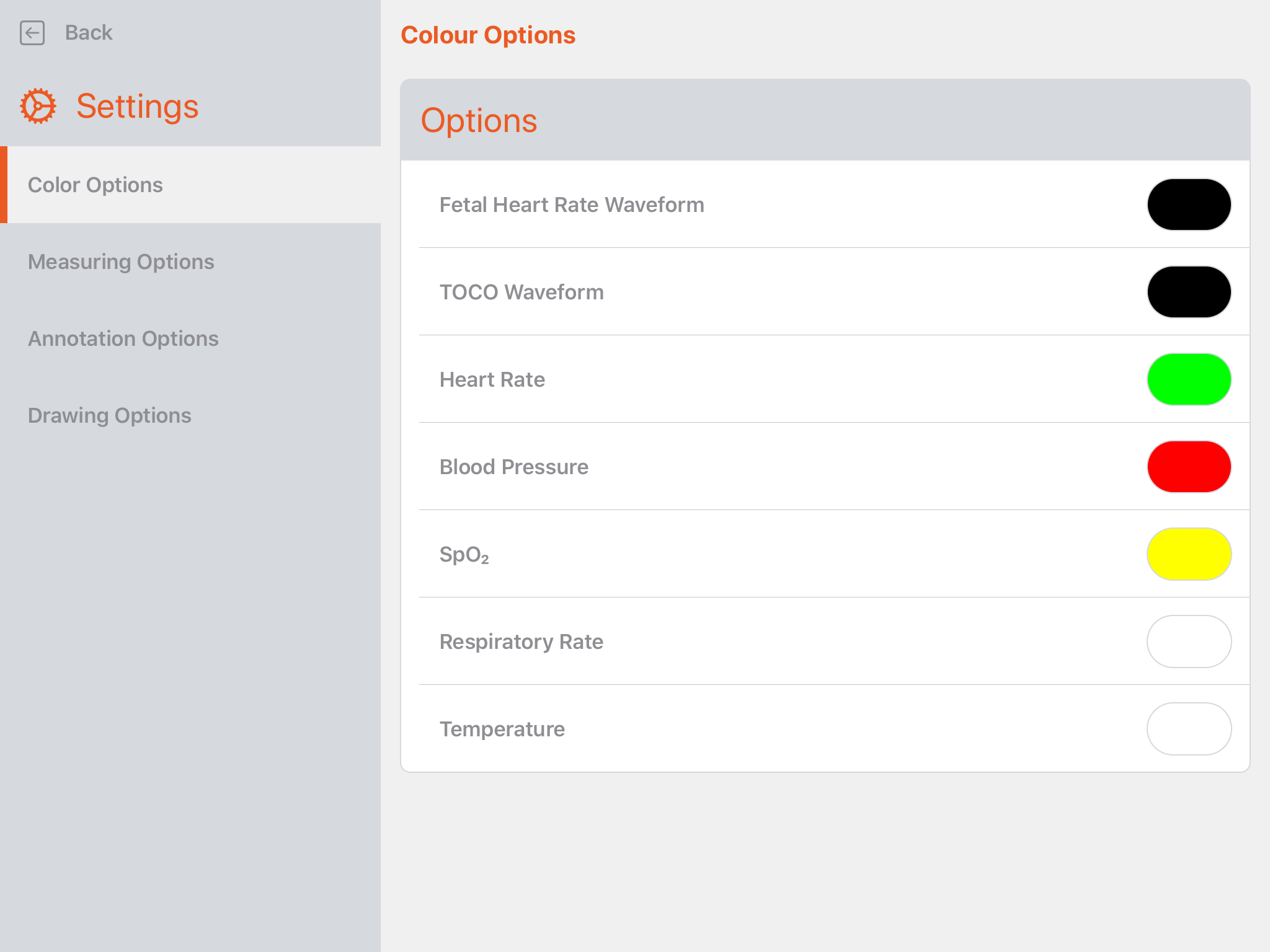The height and width of the screenshot is (952, 1270).
Task: Select the Fetal Heart Rate Waveform row
Action: pos(571,205)
